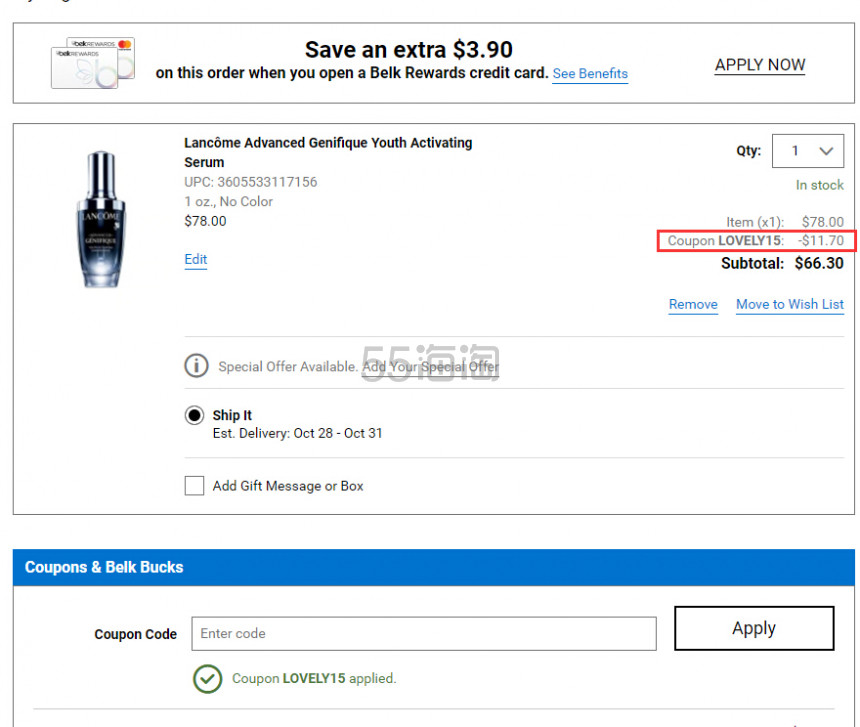Click Edit under the product details
Image resolution: width=860 pixels, height=727 pixels.
[x=195, y=259]
